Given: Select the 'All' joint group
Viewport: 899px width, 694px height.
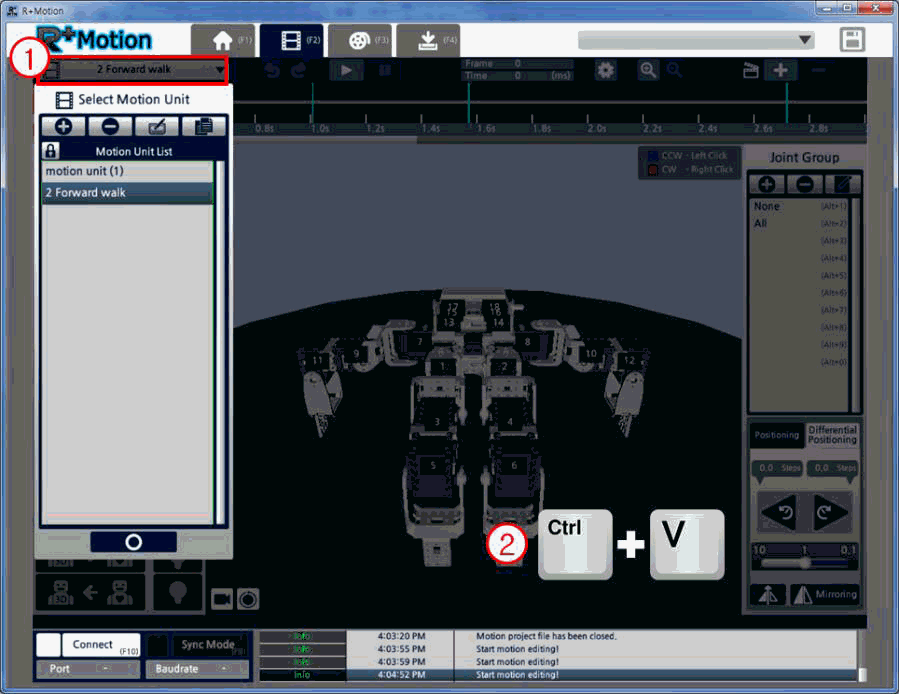Looking at the screenshot, I should [800, 223].
